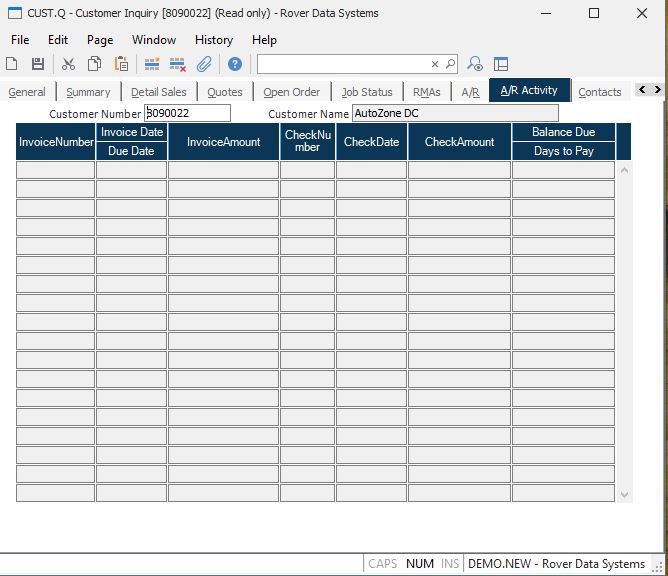
Task: Clear the toolbar search box with X
Action: tap(435, 64)
